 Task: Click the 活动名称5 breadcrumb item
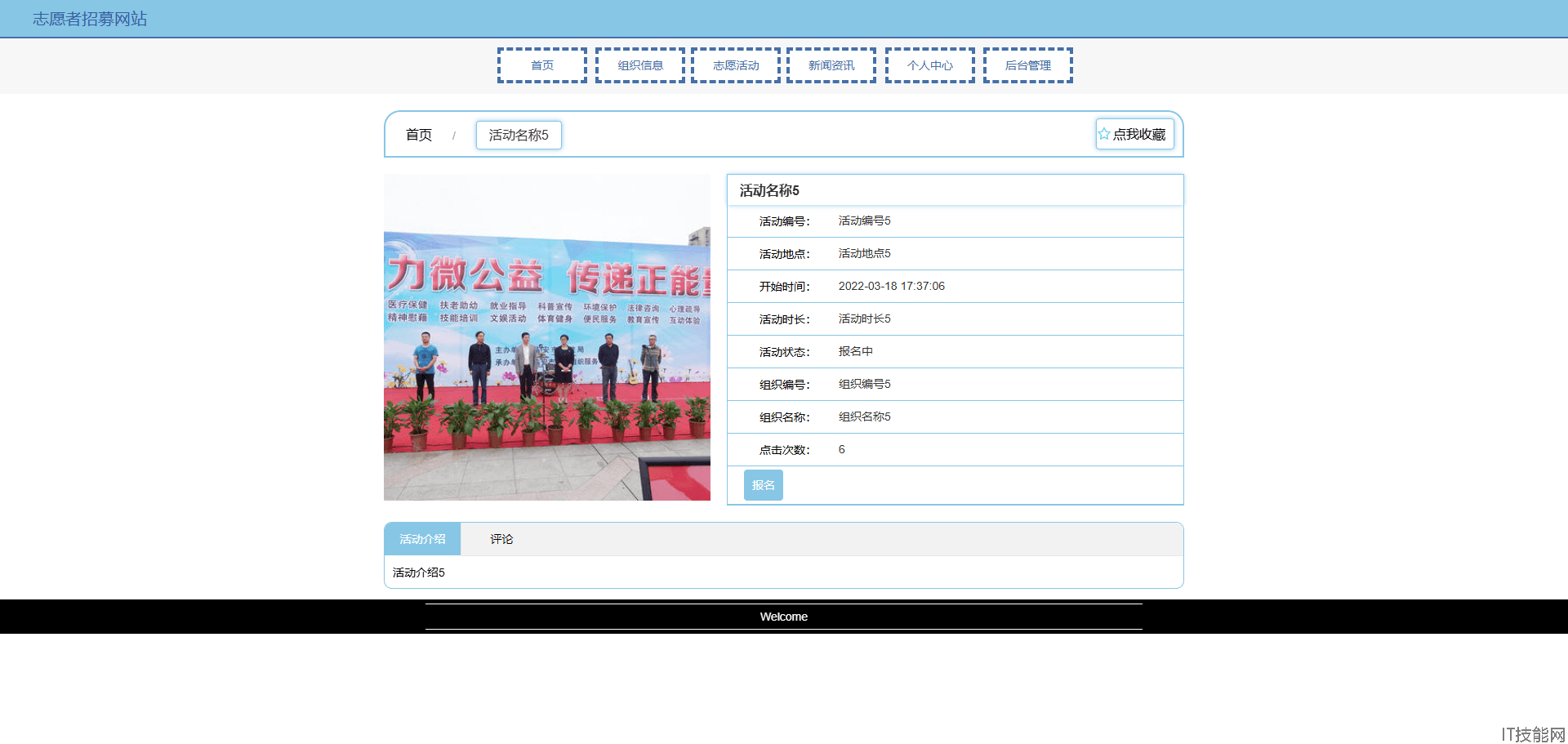coord(519,135)
